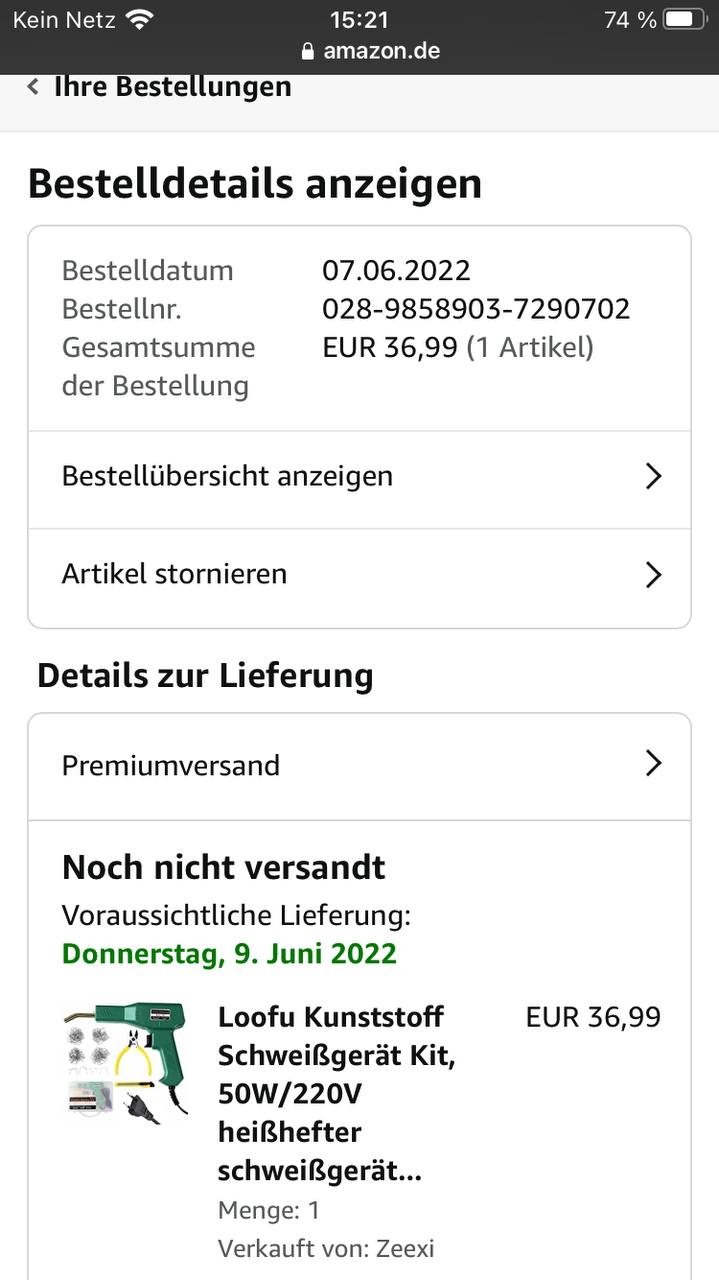Screen dimensions: 719x1280
Task: Tap the status bar clock showing 15:21
Action: [x=359, y=19]
